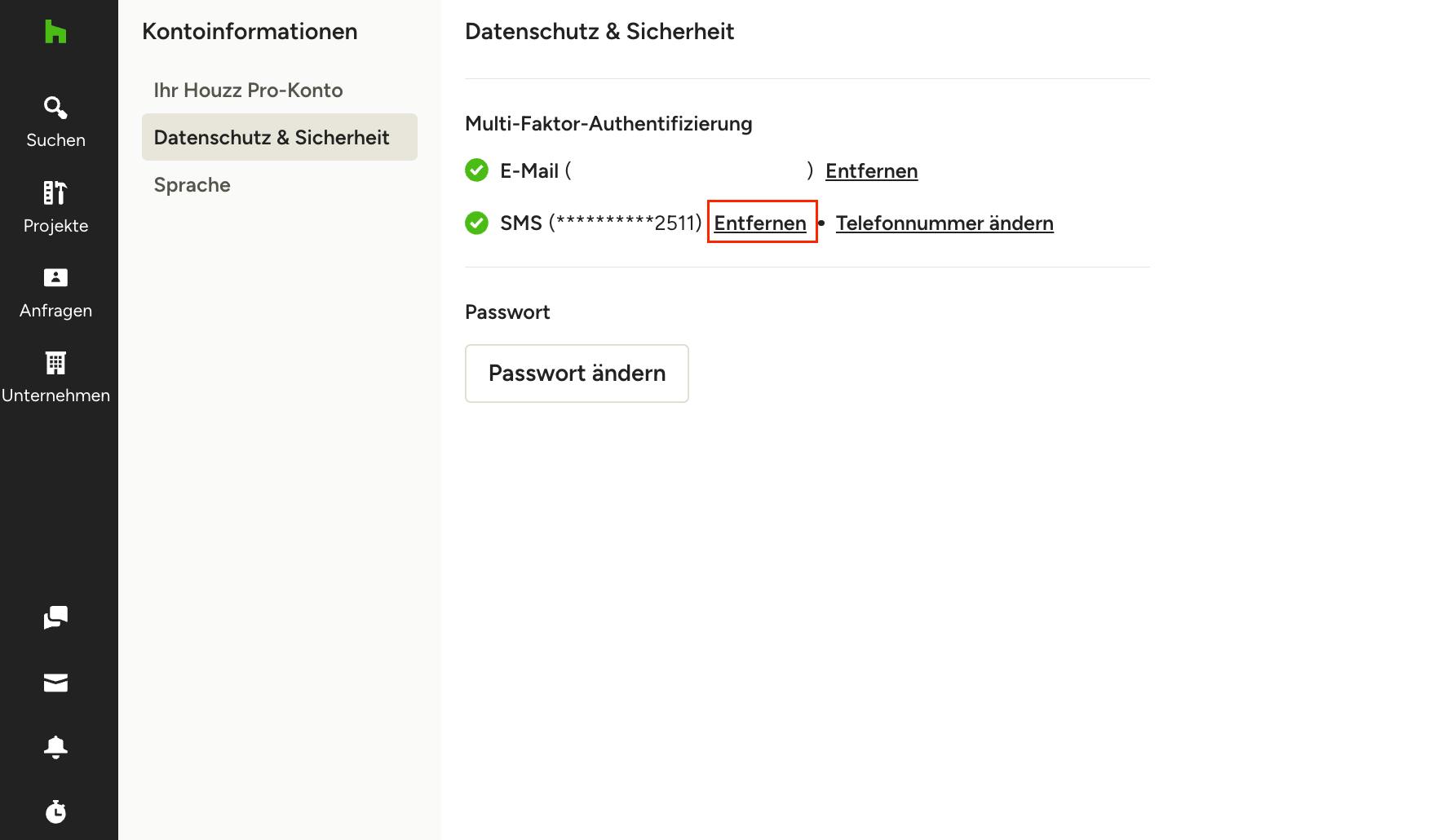Click the green checkmark beside SMS
The width and height of the screenshot is (1442, 840).
click(x=476, y=223)
